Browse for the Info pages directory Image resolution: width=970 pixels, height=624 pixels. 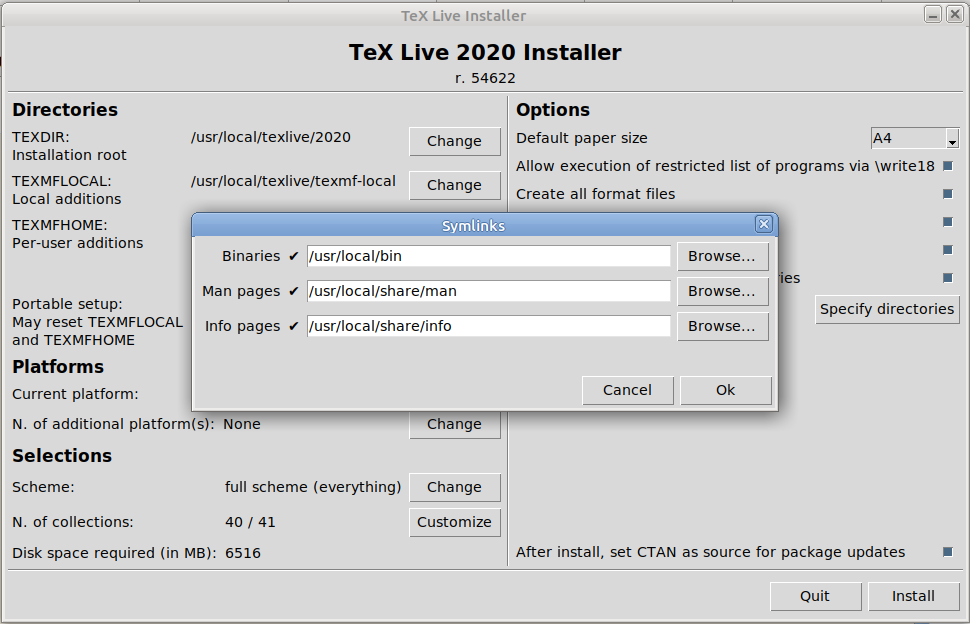tap(723, 327)
